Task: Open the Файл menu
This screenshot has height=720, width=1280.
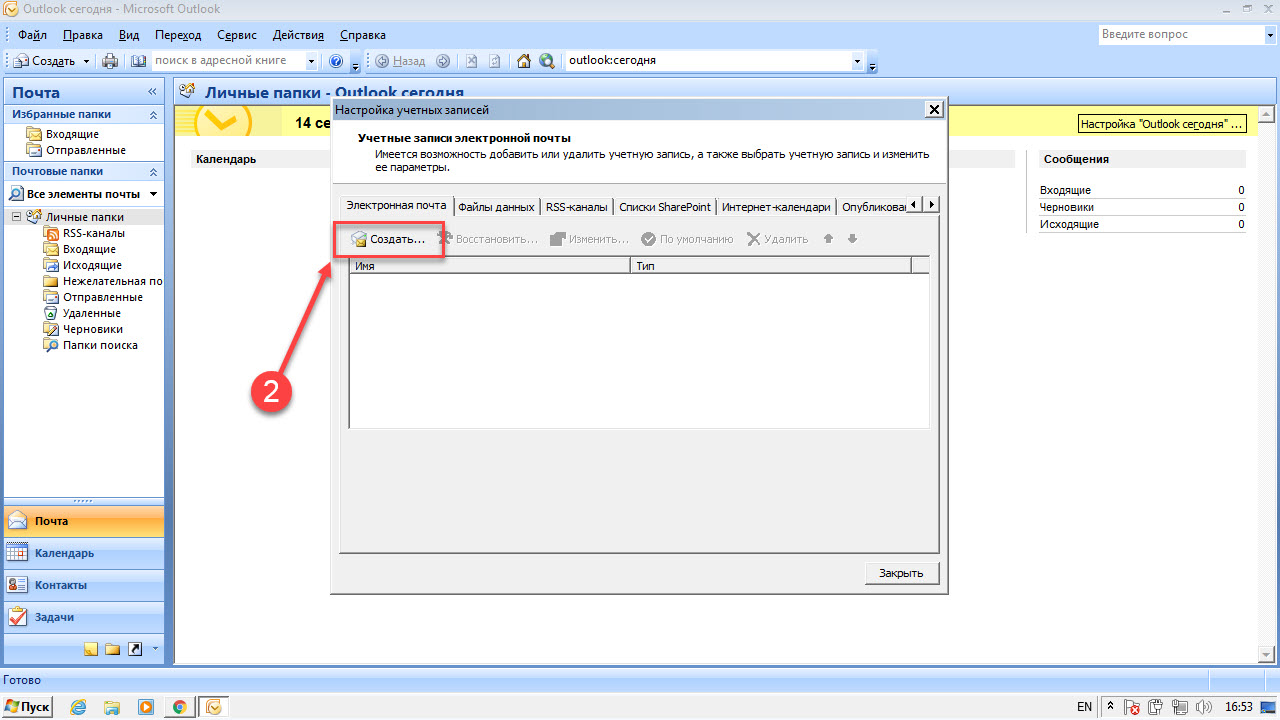Action: (x=32, y=35)
